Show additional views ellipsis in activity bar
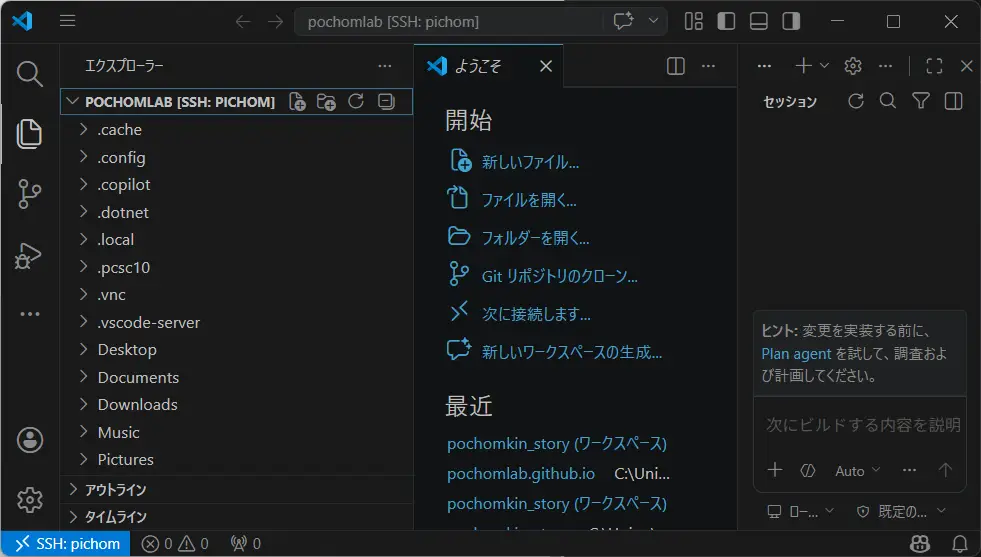The image size is (981, 557). click(x=29, y=314)
